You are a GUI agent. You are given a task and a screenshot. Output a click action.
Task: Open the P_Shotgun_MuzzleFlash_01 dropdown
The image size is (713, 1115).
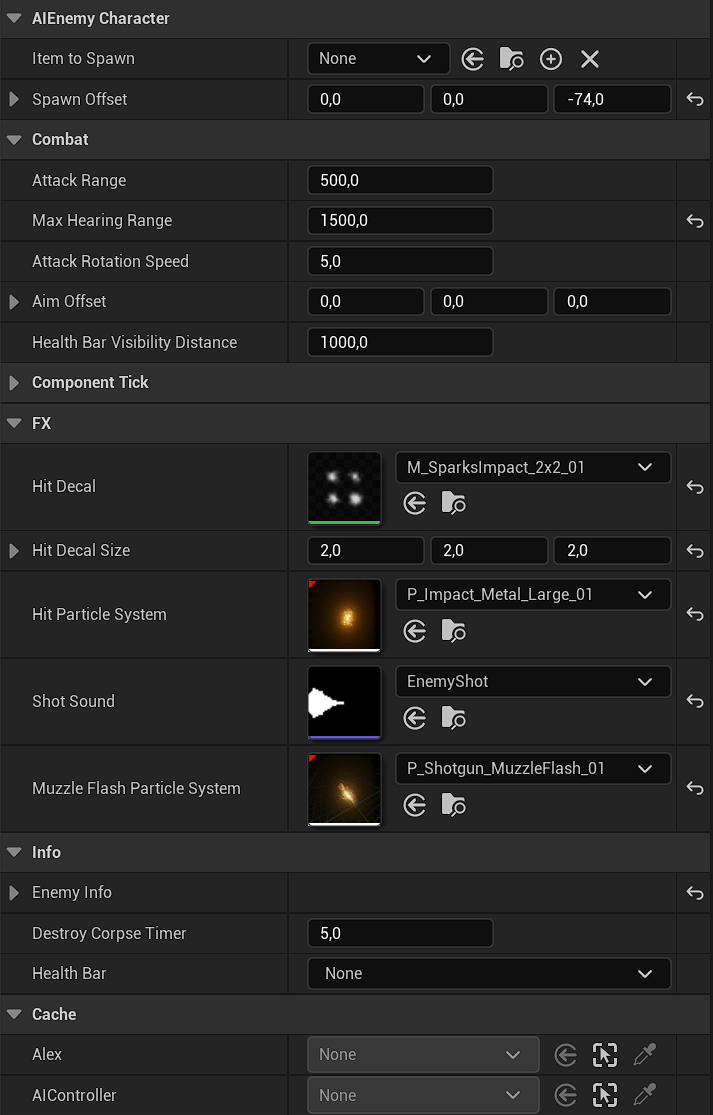click(533, 769)
